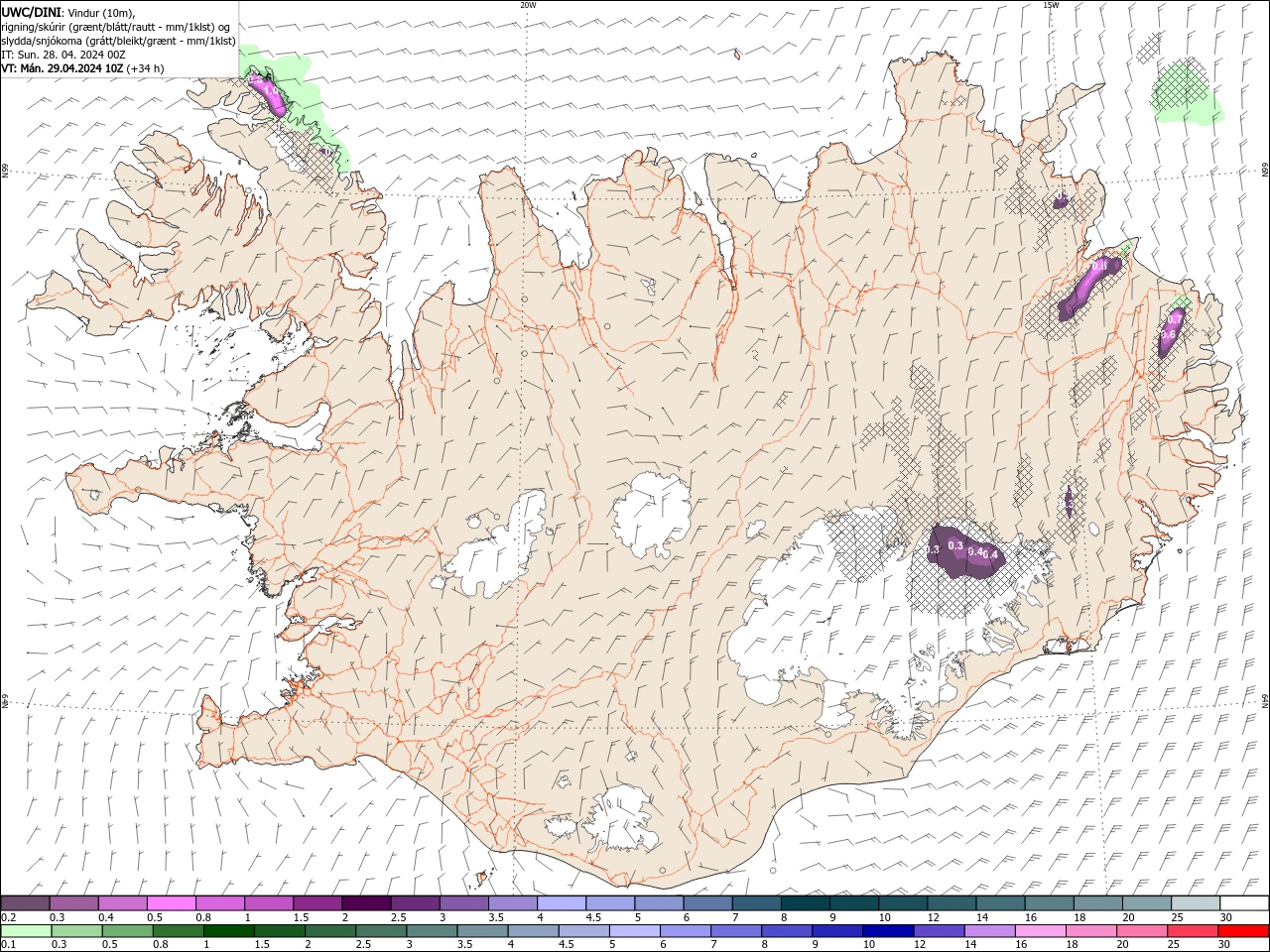Click the top-row swatch between 0.4 and 0.5
Viewport: 1270px width, 952px height.
[x=122, y=903]
